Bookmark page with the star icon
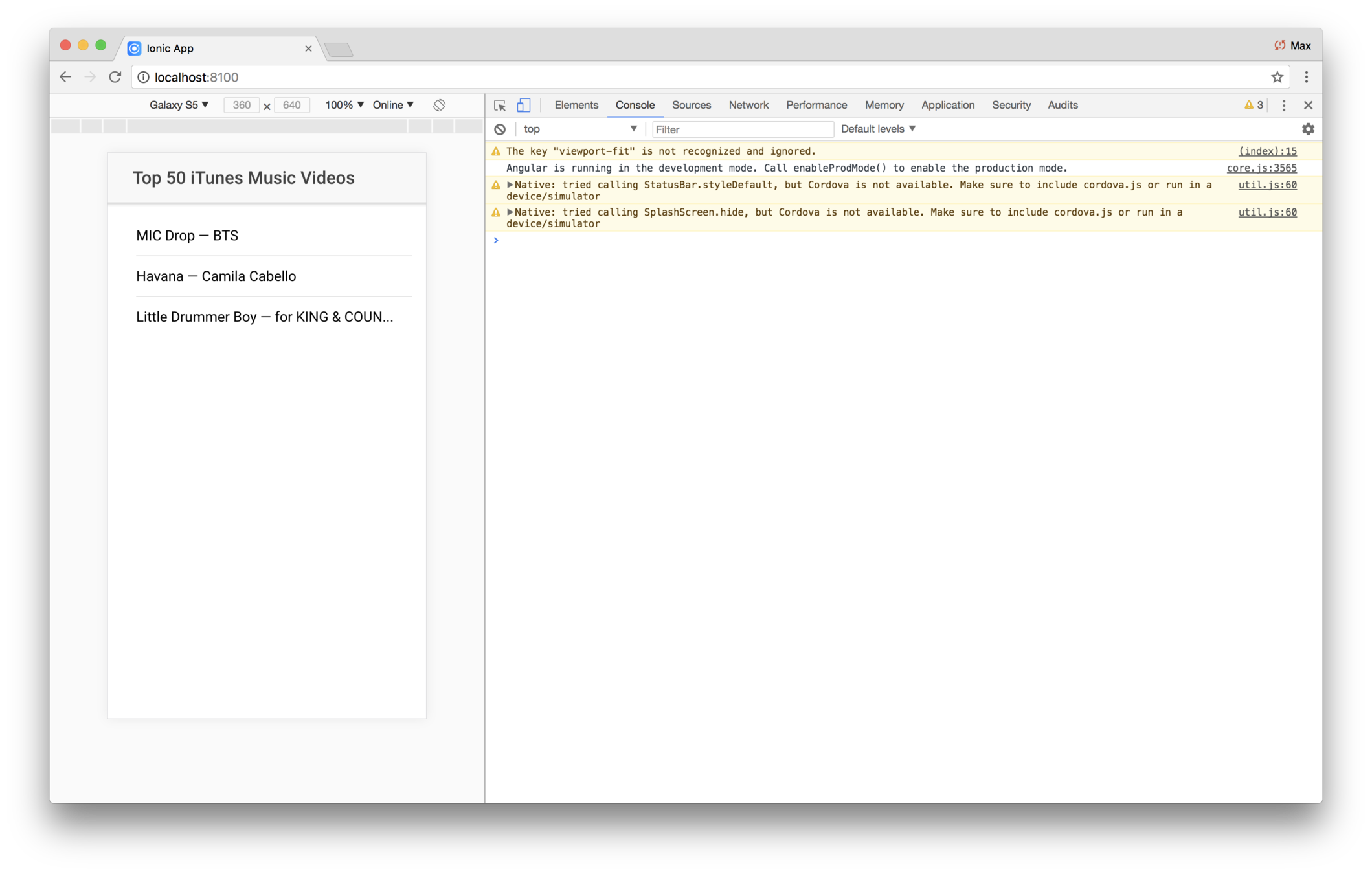 1277,77
